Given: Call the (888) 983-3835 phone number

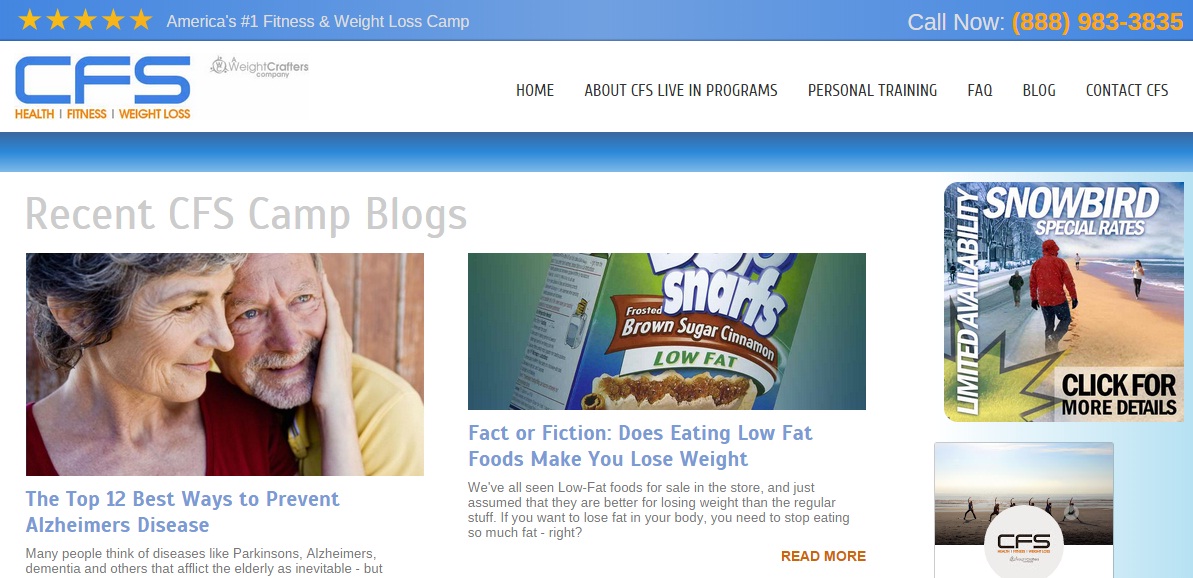Looking at the screenshot, I should 1097,22.
